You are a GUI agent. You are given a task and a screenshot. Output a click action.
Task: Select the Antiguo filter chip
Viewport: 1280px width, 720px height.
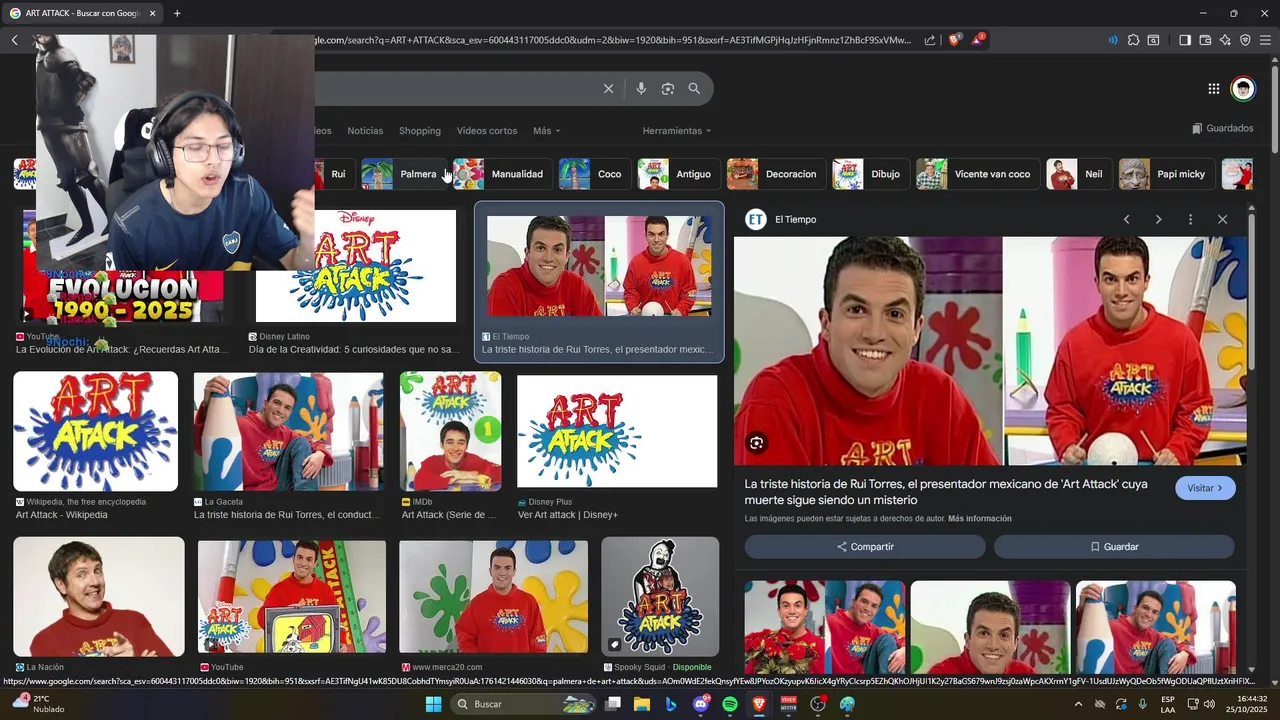(678, 174)
